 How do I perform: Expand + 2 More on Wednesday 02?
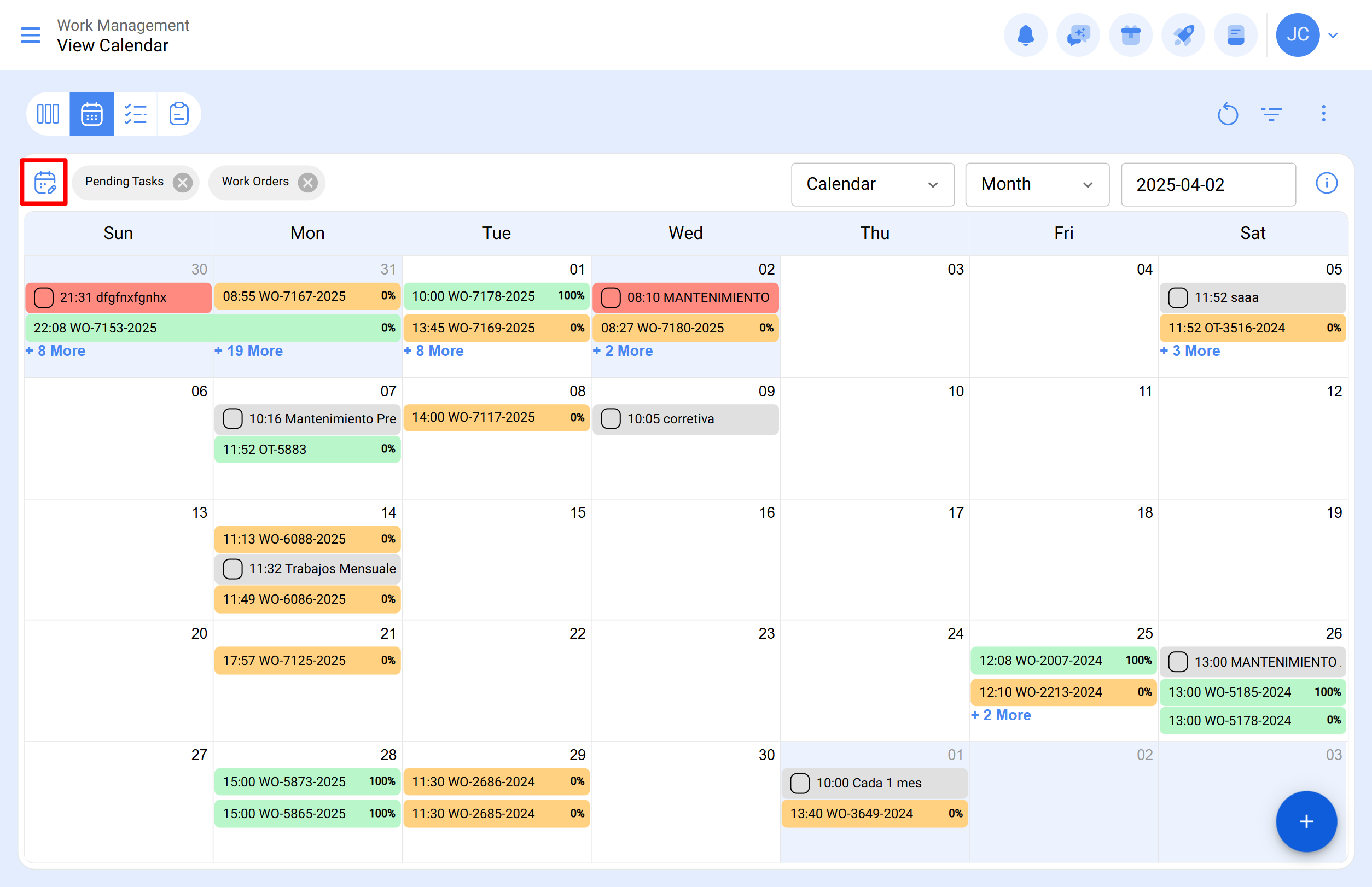coord(623,351)
